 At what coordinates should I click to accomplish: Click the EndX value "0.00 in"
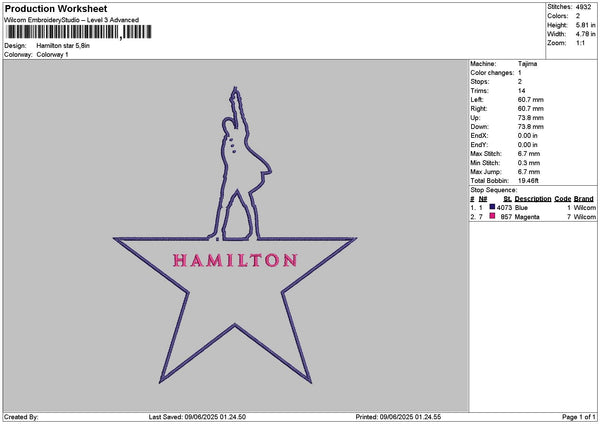(x=527, y=136)
